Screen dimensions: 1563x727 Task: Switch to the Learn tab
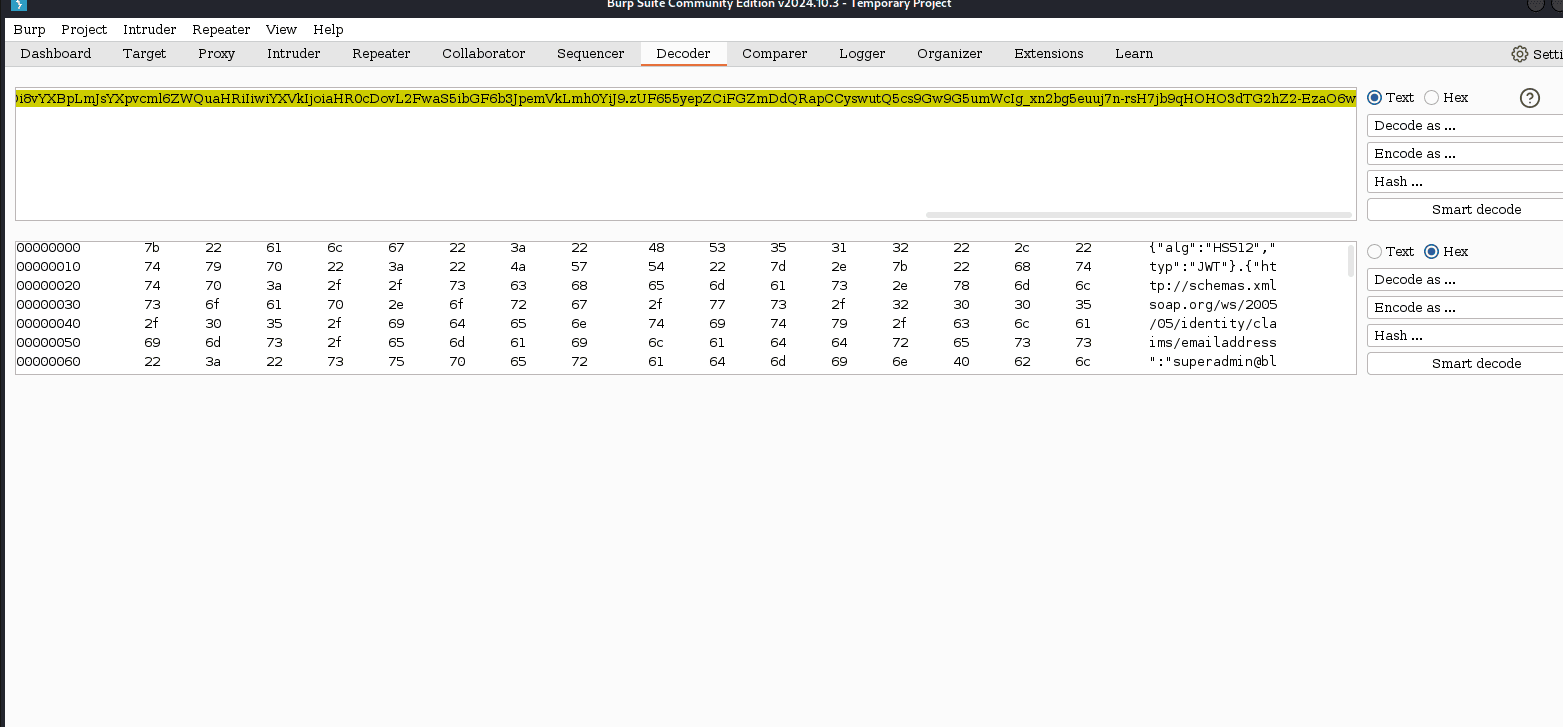tap(1134, 54)
